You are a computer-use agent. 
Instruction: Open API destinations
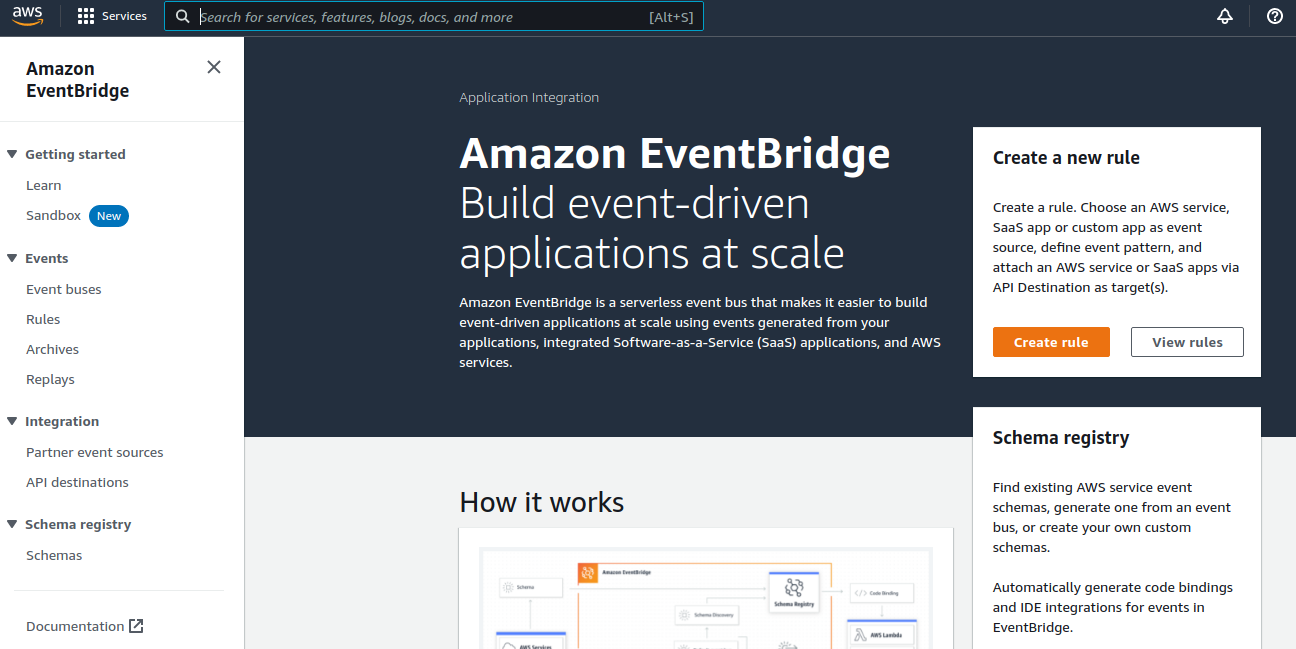[77, 482]
